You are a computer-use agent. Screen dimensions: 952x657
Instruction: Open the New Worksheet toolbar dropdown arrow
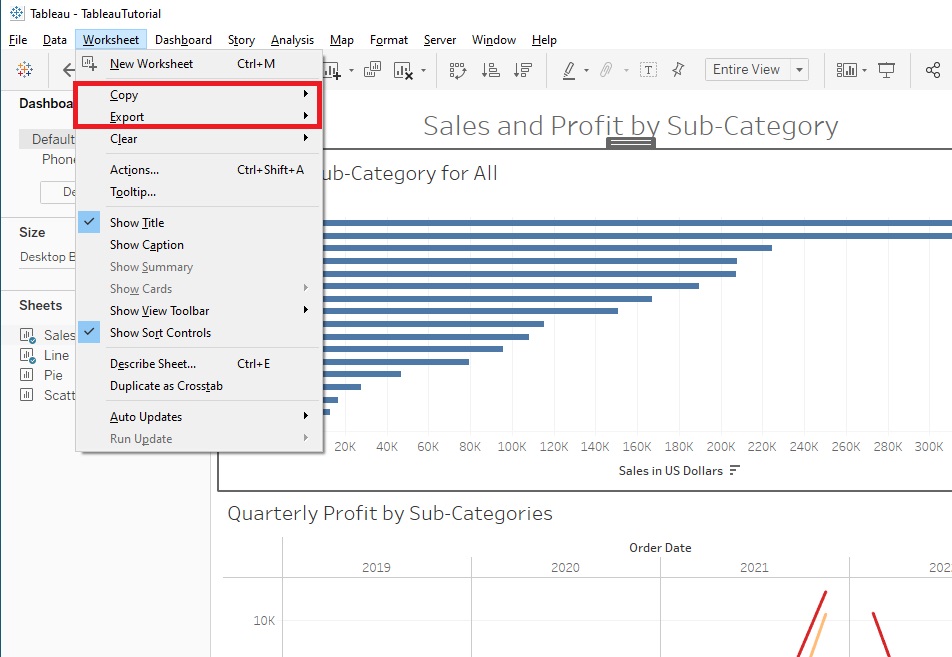coord(352,70)
